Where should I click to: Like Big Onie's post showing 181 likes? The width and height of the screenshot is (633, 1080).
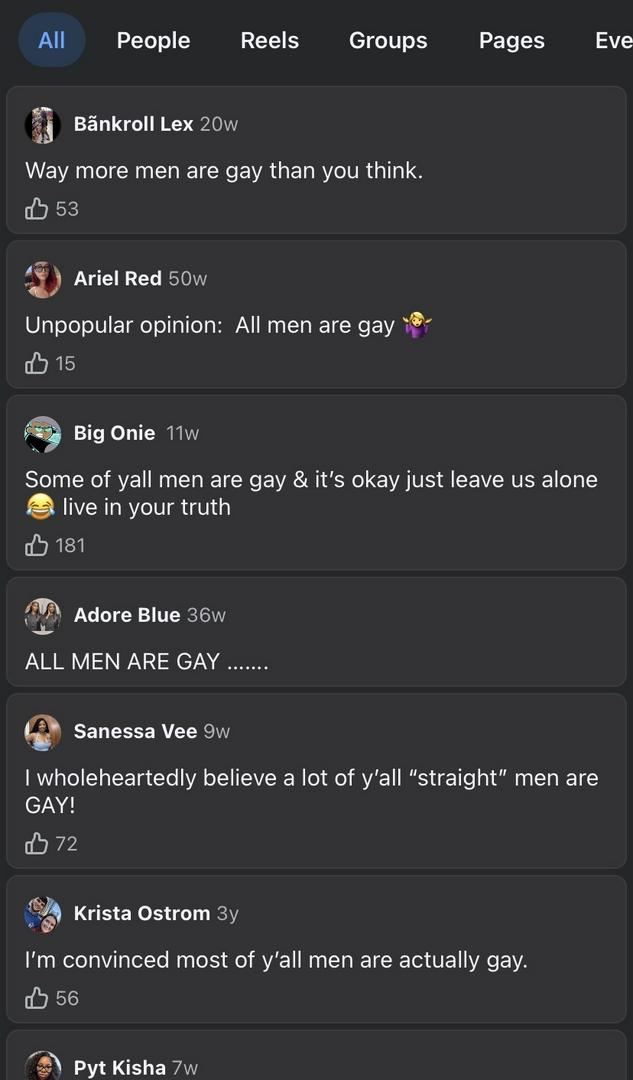(37, 545)
